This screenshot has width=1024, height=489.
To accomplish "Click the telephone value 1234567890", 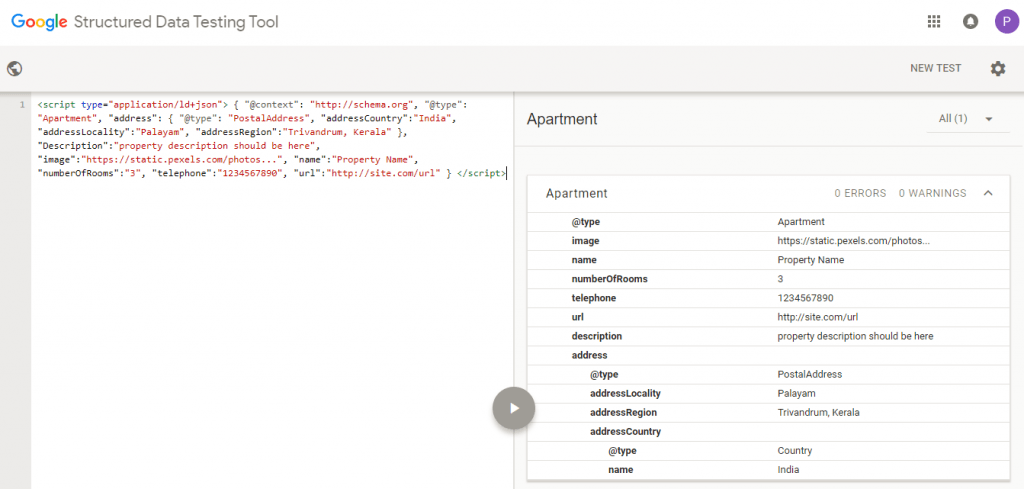I will coord(805,298).
